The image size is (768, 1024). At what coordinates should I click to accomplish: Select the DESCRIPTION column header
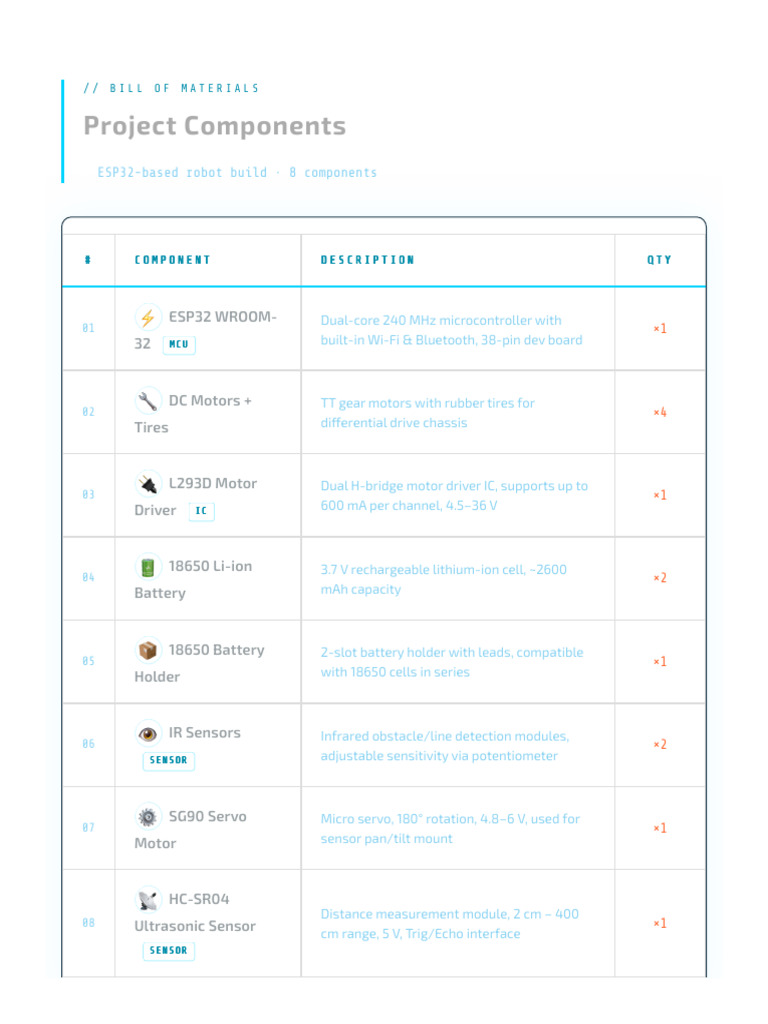coord(368,260)
